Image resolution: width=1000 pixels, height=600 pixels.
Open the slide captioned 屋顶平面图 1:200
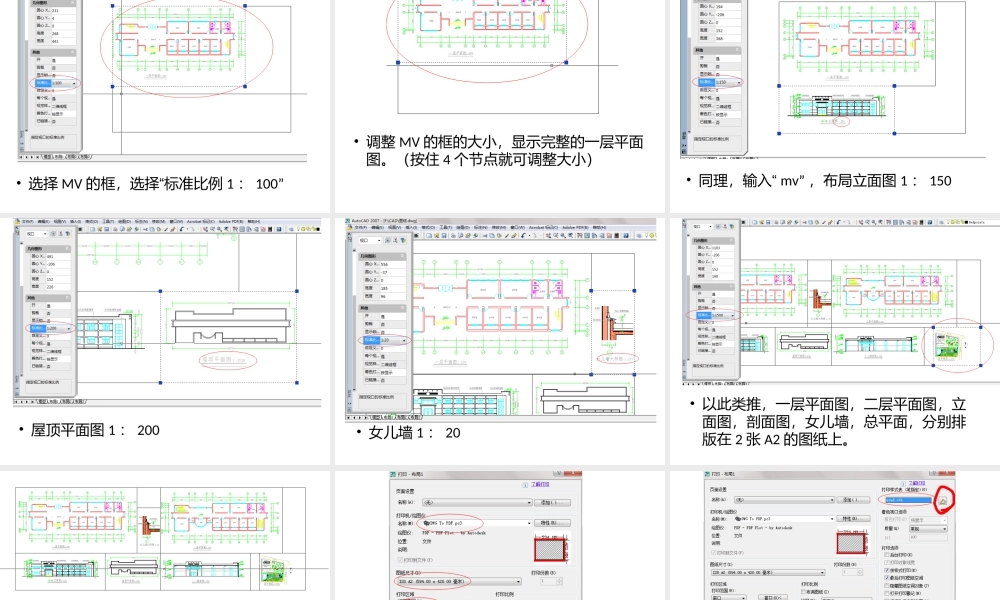(165, 341)
